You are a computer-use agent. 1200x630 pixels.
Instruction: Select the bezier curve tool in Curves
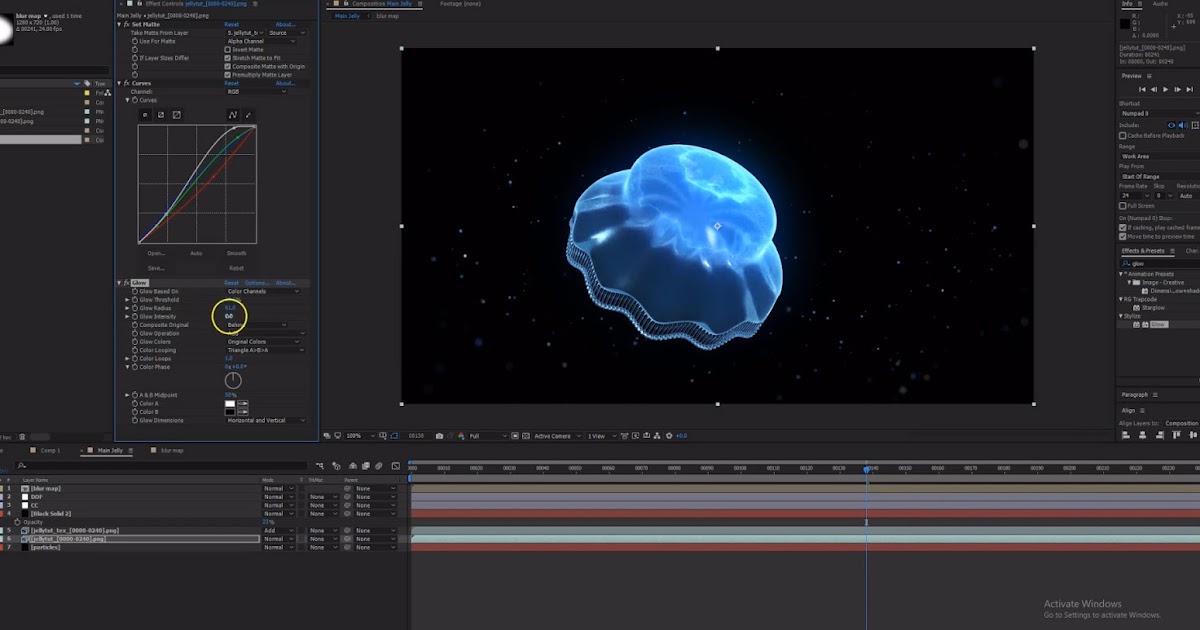click(x=233, y=115)
